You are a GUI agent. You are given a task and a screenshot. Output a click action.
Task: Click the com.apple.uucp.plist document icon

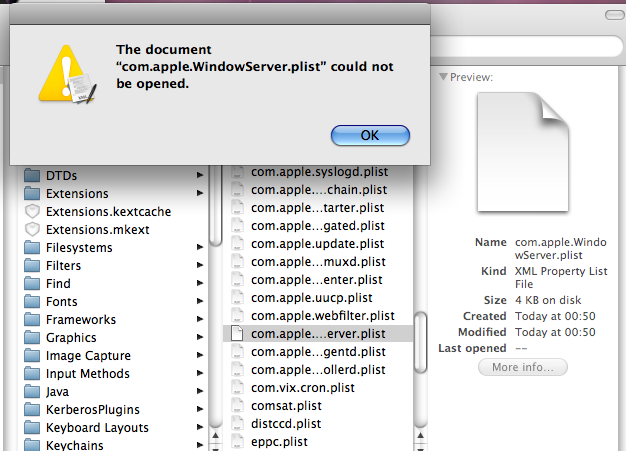pos(238,297)
